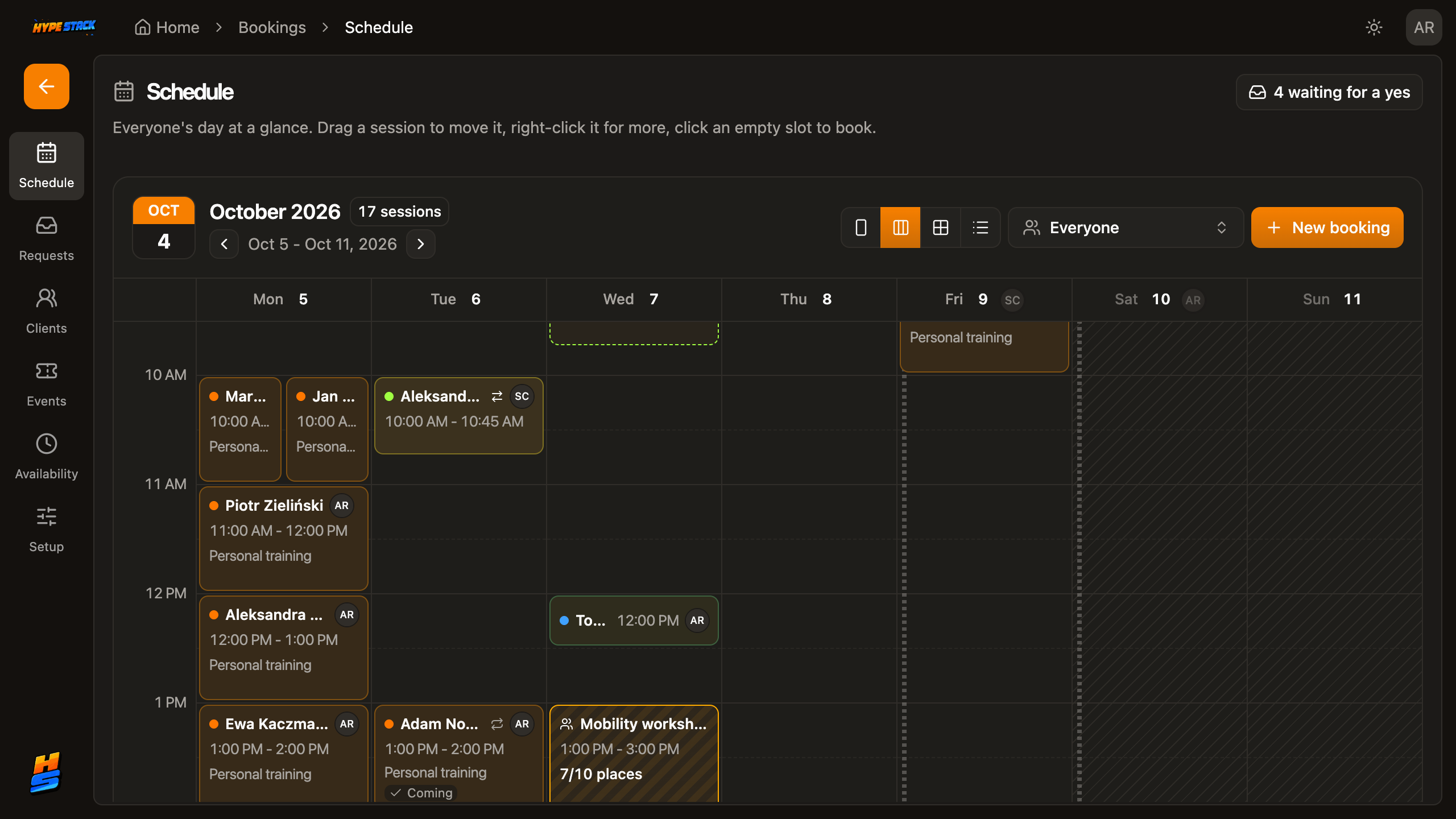Open the Mar... 10:00 AM Monday session

pyautogui.click(x=240, y=429)
